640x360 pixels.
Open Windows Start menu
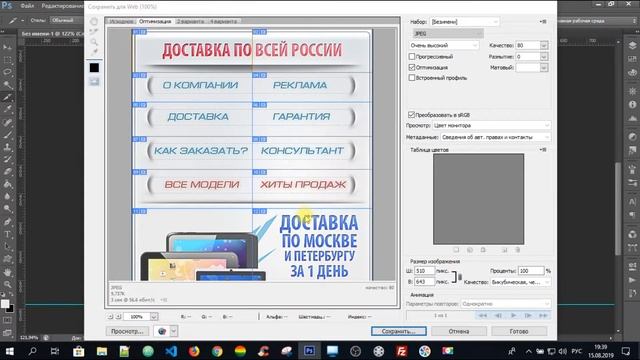9,351
